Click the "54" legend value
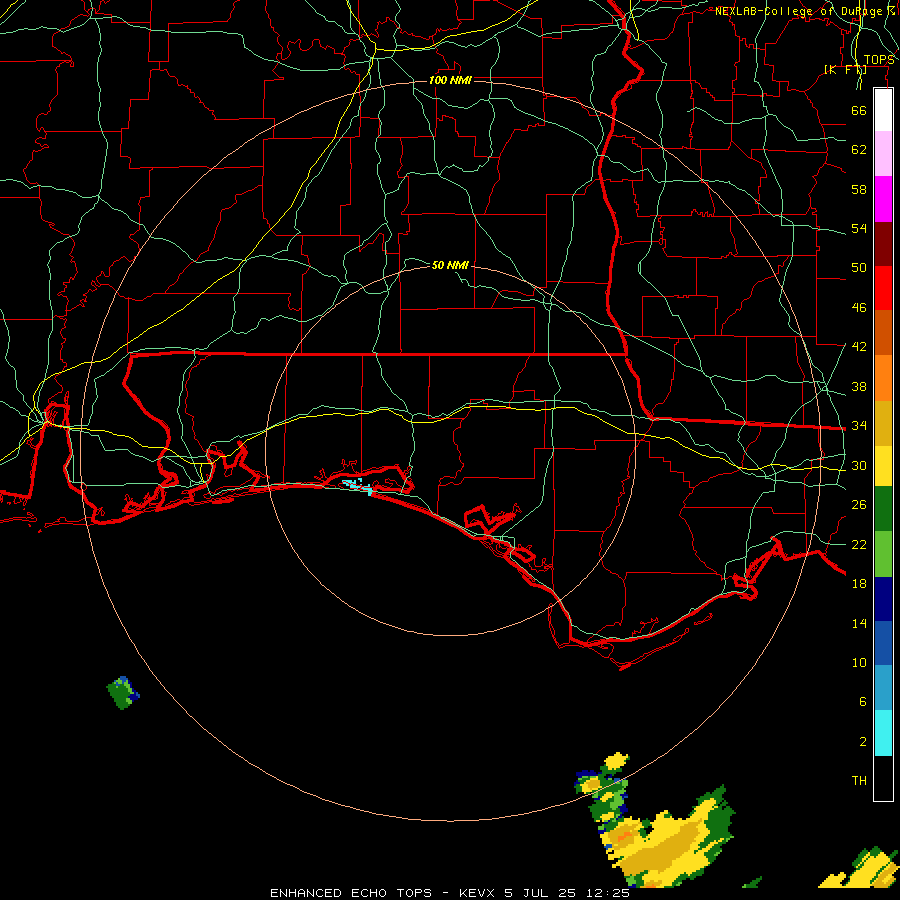 (859, 228)
